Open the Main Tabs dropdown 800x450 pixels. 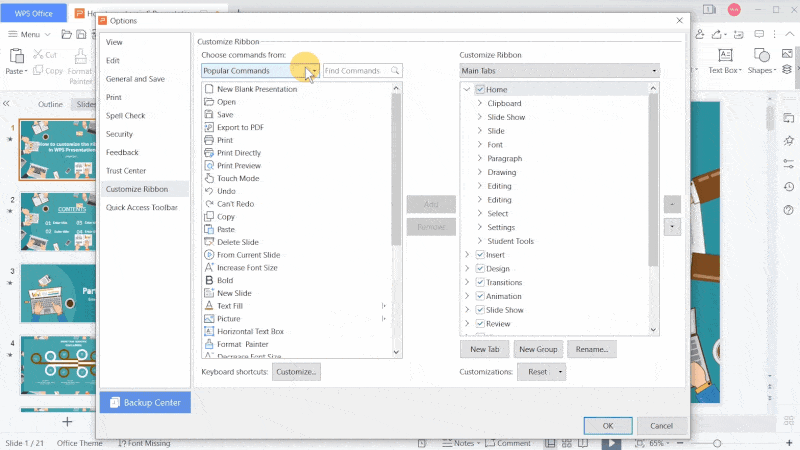tap(559, 70)
